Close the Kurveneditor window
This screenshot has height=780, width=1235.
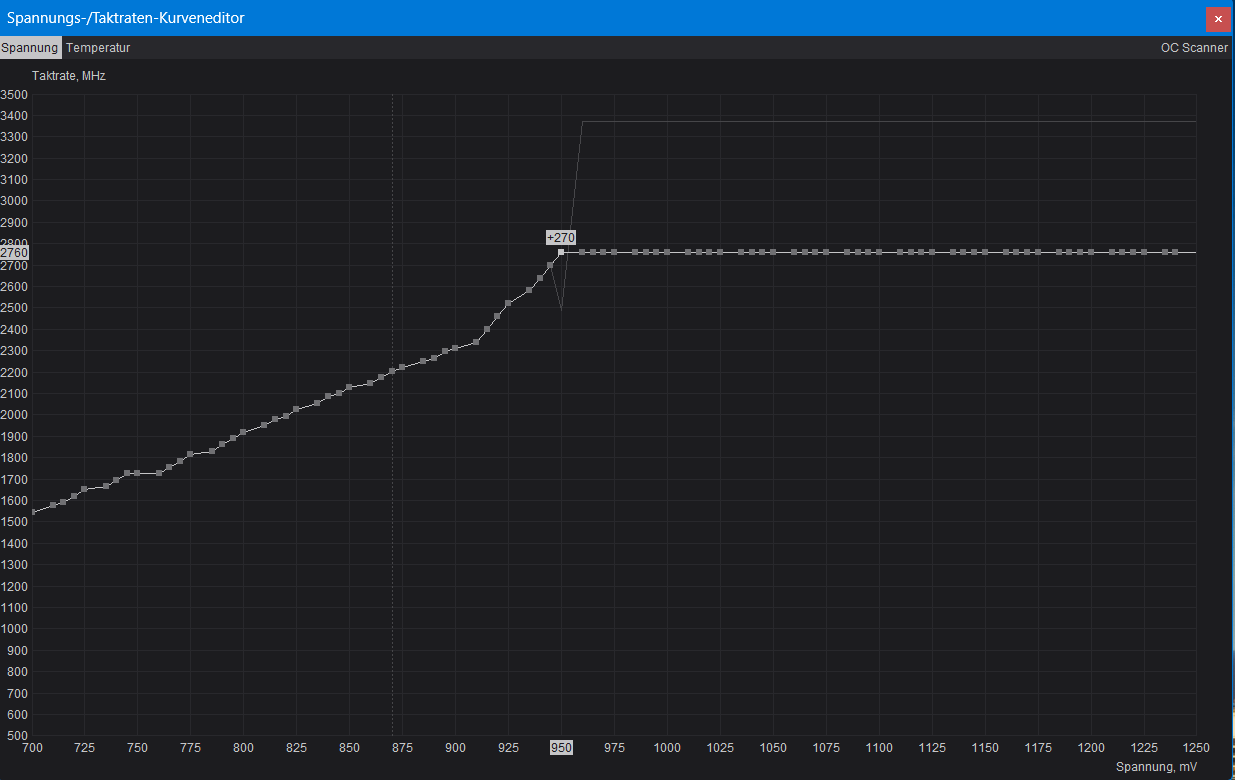[x=1218, y=19]
